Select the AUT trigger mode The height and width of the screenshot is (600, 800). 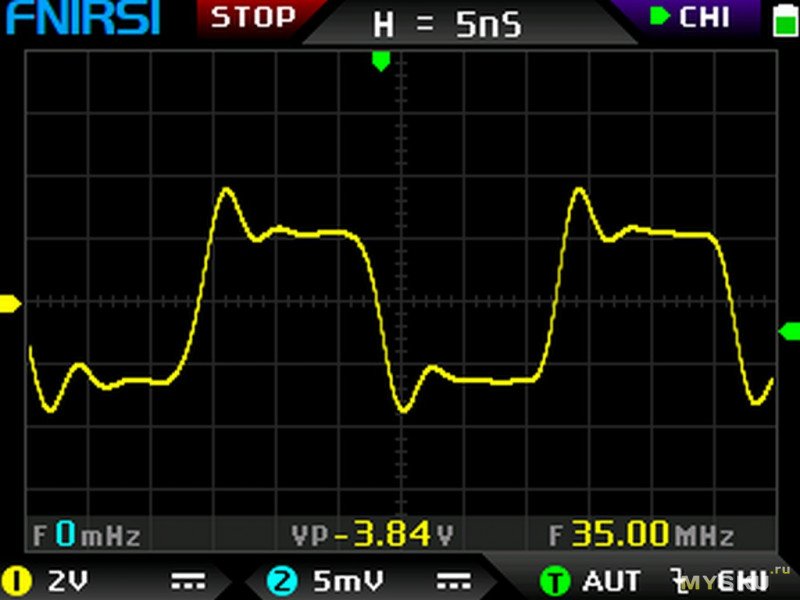click(610, 580)
